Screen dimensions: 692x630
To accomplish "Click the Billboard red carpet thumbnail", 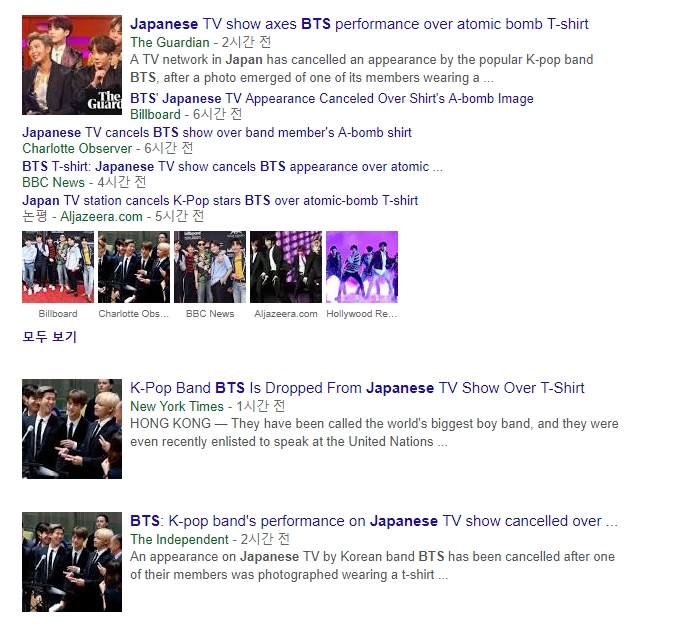I will tap(58, 267).
